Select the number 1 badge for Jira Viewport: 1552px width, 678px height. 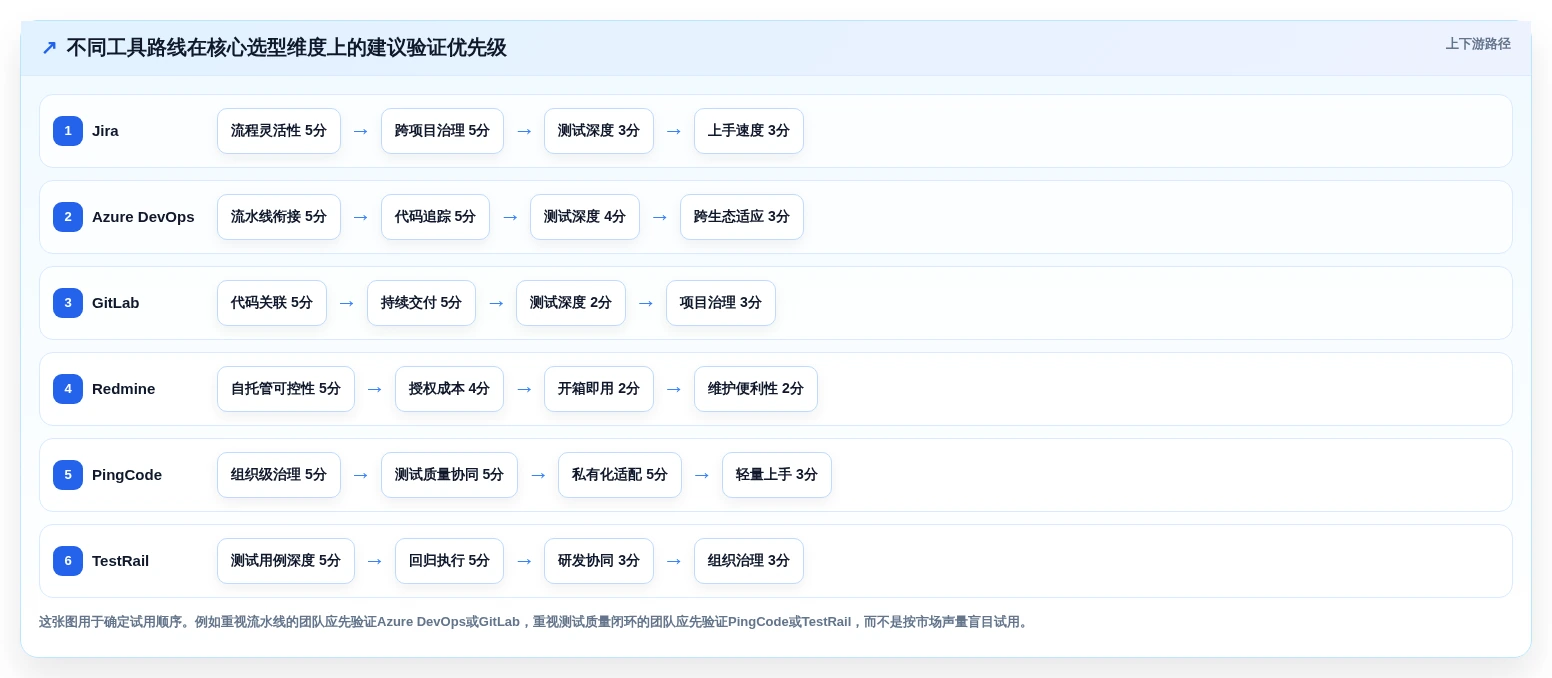(x=68, y=131)
